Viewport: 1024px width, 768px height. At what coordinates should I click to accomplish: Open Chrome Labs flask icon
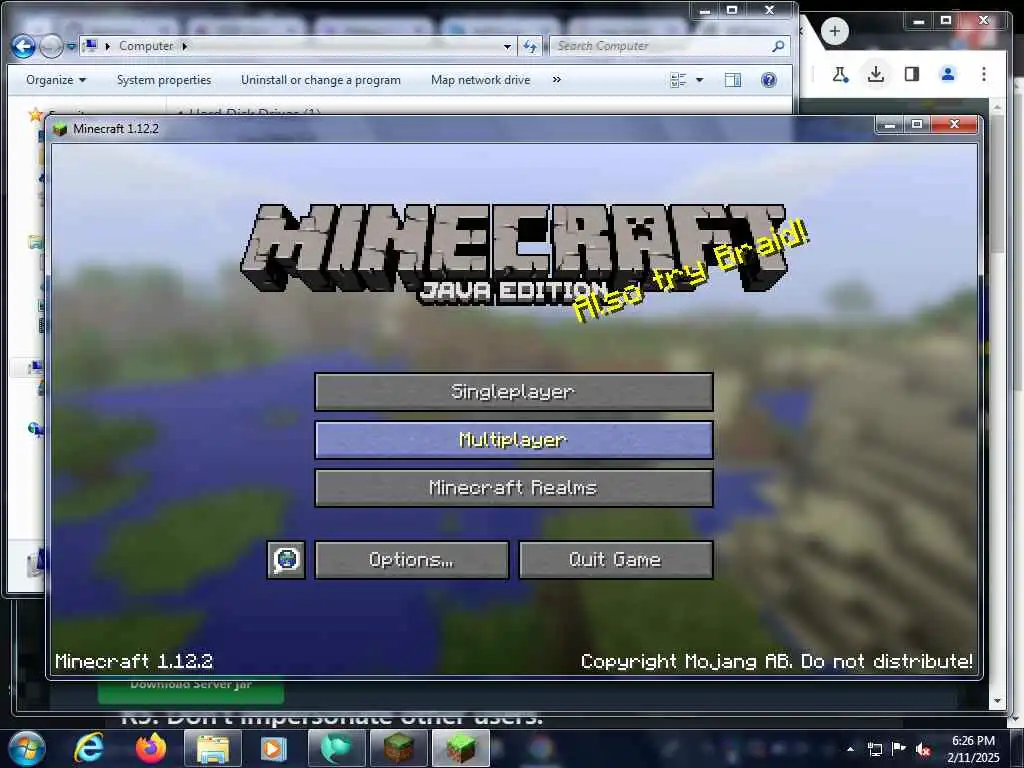click(840, 74)
